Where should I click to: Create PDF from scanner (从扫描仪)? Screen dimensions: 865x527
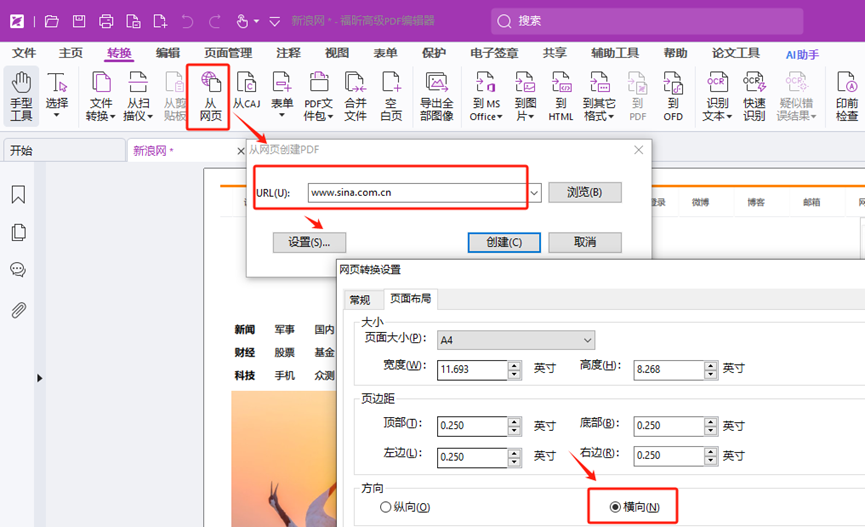coord(137,96)
